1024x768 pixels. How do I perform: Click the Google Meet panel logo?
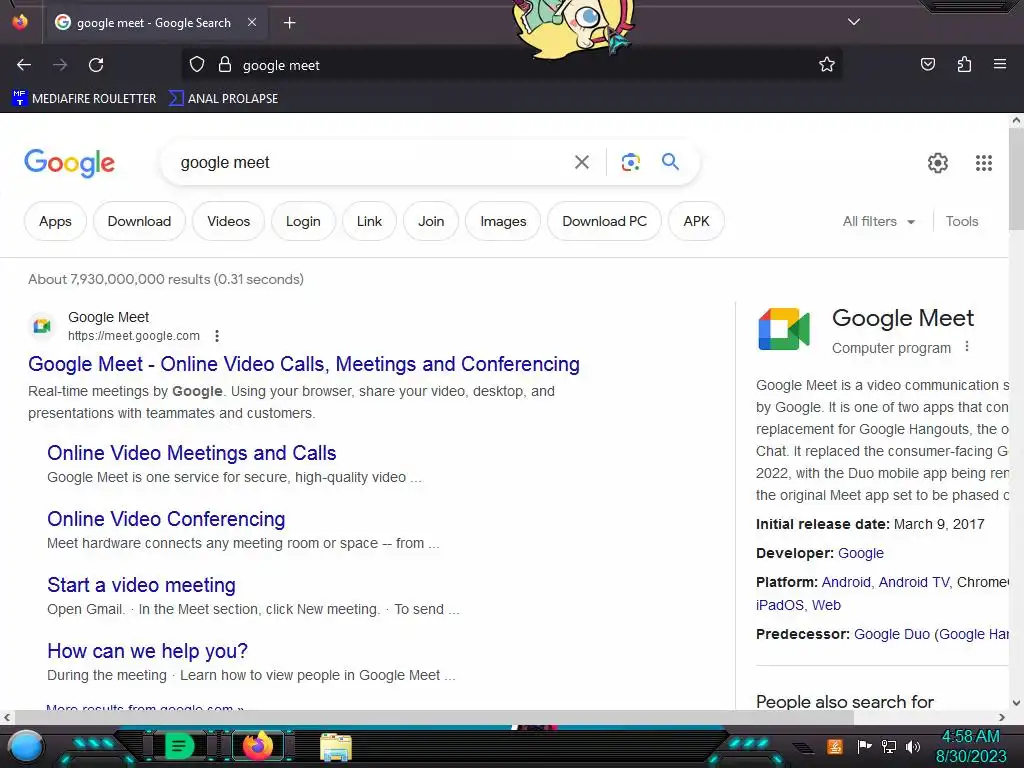(784, 329)
